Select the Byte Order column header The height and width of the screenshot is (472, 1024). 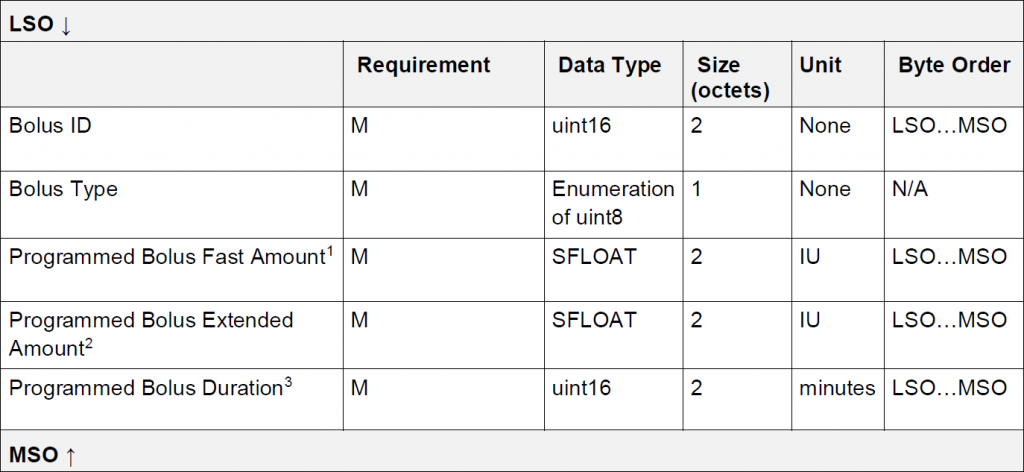coord(954,65)
